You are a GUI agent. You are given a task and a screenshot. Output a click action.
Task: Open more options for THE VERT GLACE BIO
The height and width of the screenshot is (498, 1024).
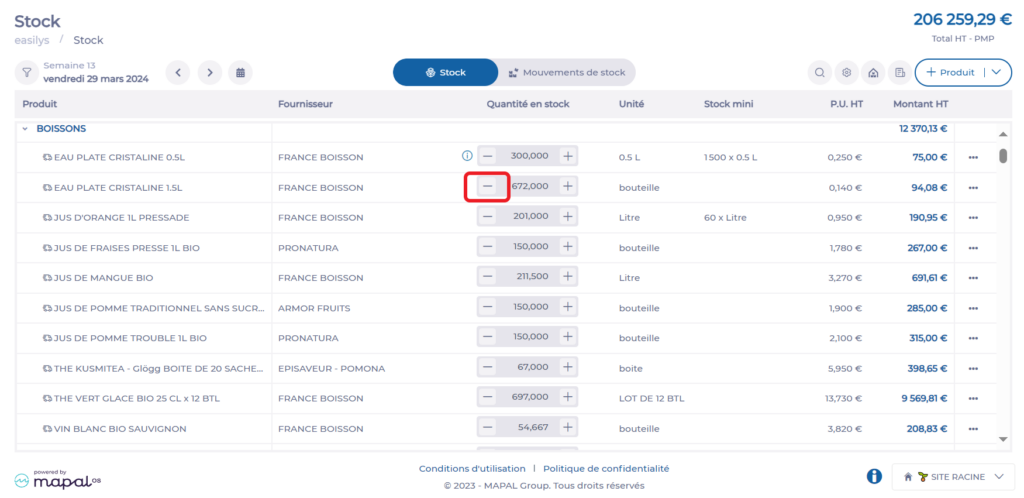[x=973, y=399]
